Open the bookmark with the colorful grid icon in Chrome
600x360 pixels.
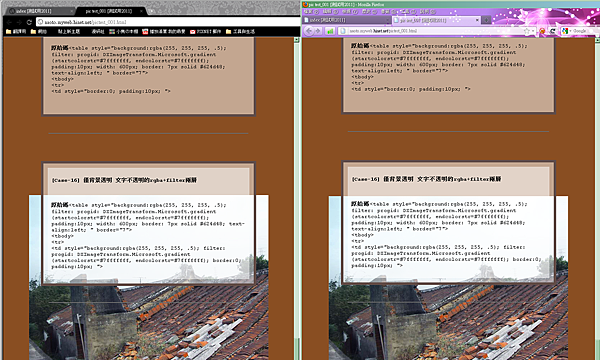pyautogui.click(x=123, y=31)
